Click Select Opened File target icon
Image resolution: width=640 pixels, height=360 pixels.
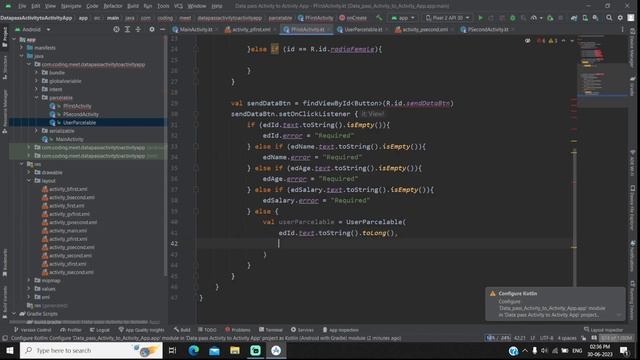(x=116, y=29)
